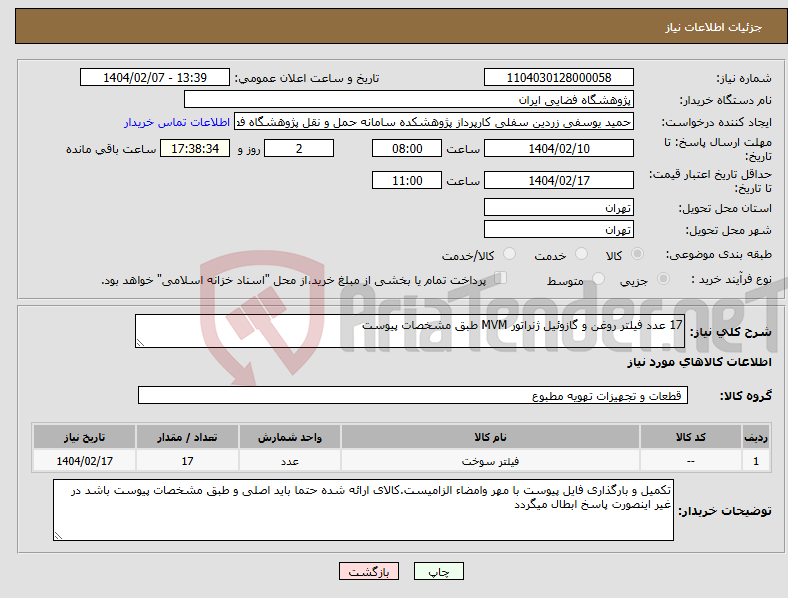Click the شهر محل تحویل label
788x598 pixels.
tap(729, 231)
